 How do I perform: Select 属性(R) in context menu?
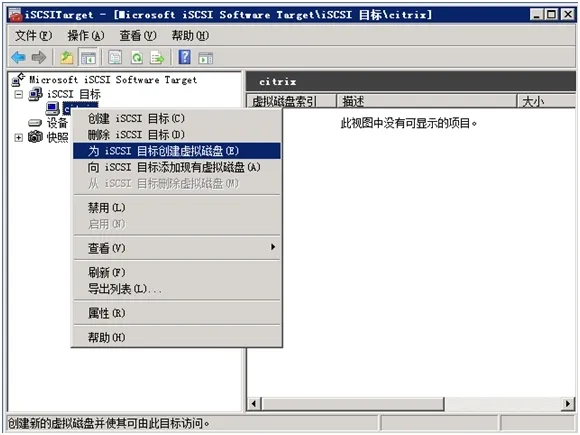177,313
